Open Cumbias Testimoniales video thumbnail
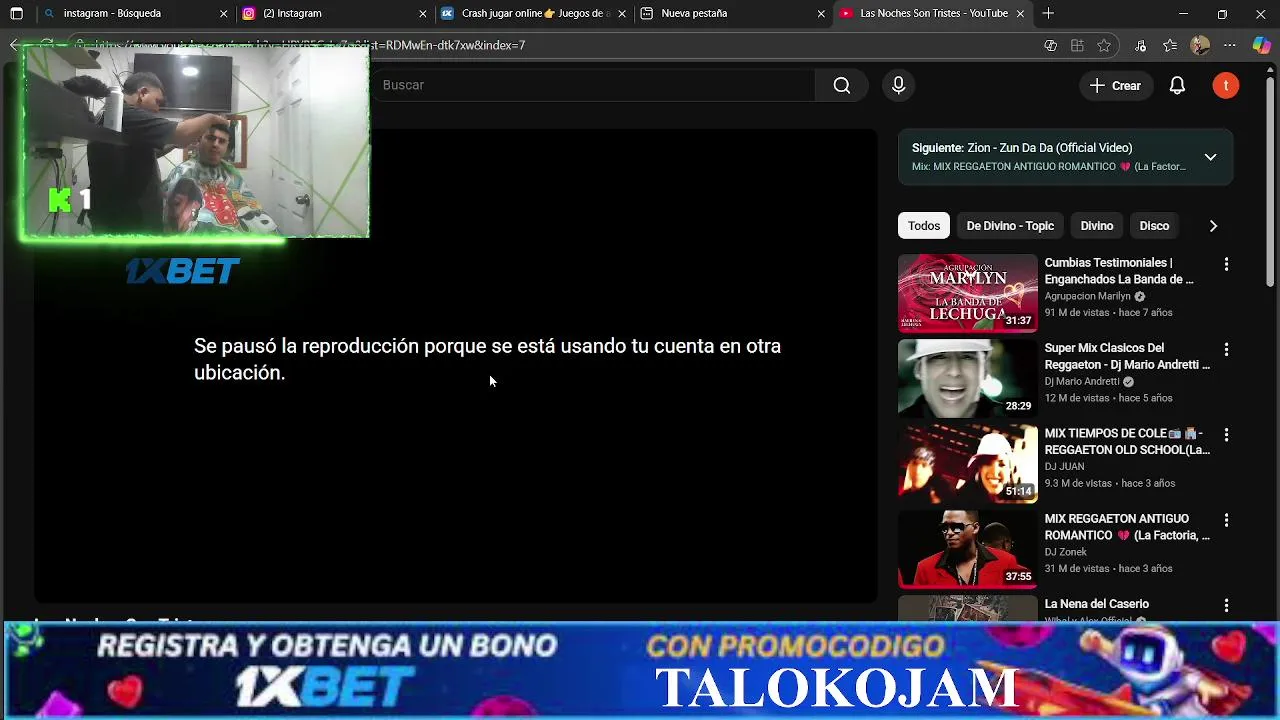The height and width of the screenshot is (720, 1280). click(x=967, y=293)
